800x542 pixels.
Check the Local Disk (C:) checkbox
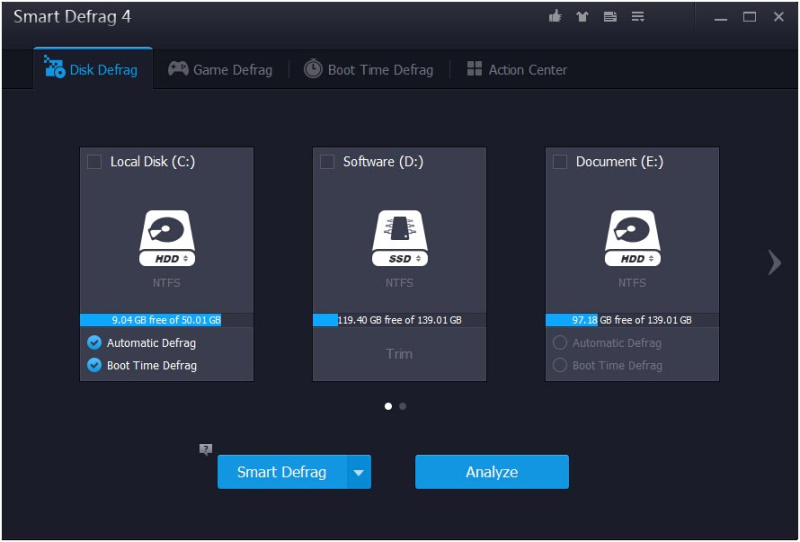click(x=94, y=162)
